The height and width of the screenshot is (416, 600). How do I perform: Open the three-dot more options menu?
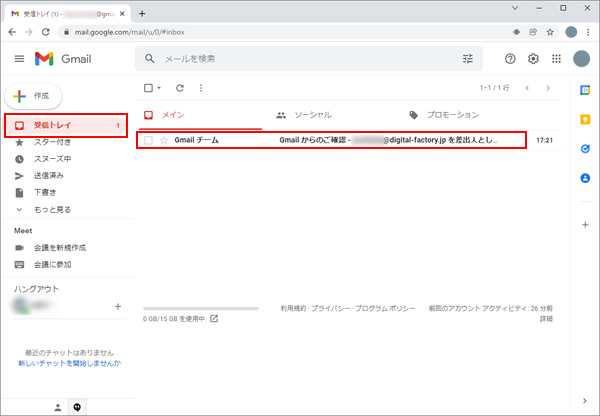[x=200, y=88]
